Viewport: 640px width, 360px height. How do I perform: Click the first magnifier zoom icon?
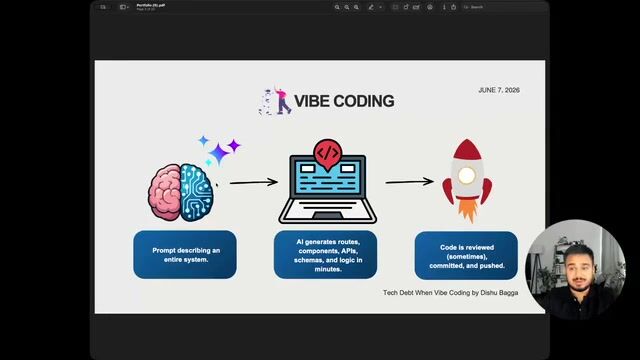coord(337,7)
